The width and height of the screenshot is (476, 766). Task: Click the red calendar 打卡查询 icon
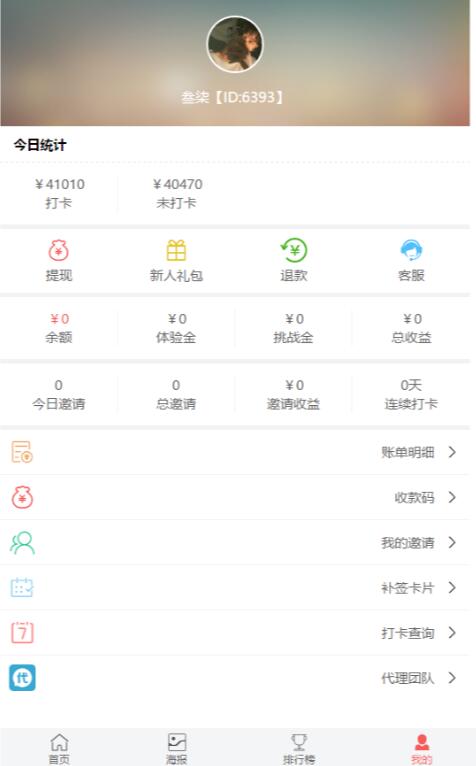(22, 632)
